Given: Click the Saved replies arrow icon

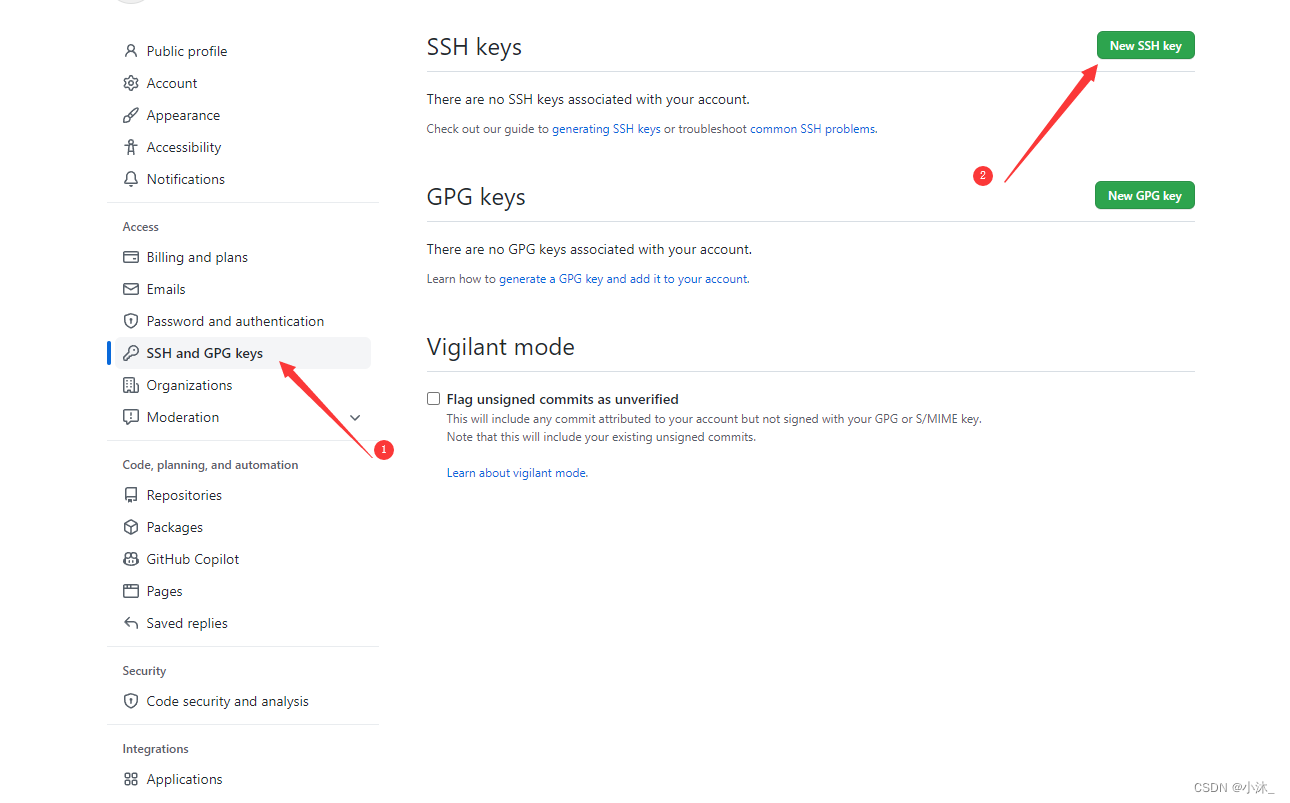Looking at the screenshot, I should 130,623.
